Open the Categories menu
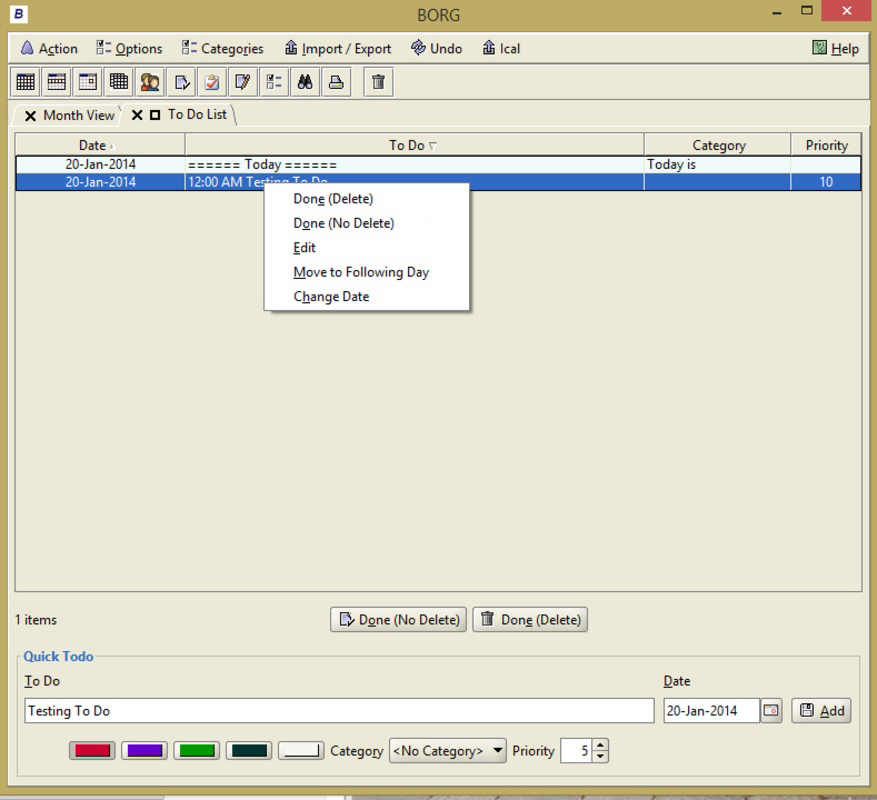 coord(222,49)
